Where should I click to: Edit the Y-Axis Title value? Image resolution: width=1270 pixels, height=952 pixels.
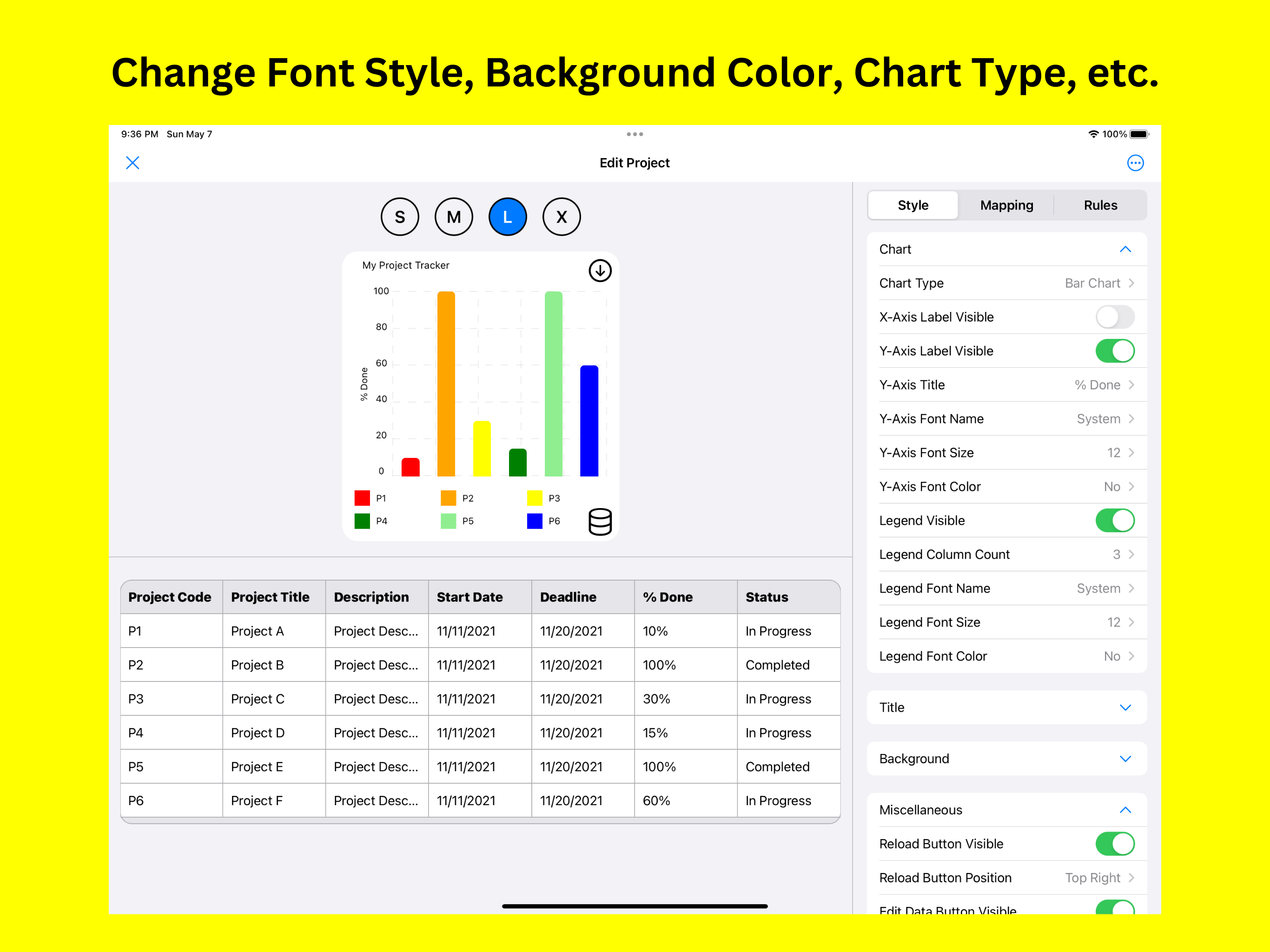click(1007, 385)
